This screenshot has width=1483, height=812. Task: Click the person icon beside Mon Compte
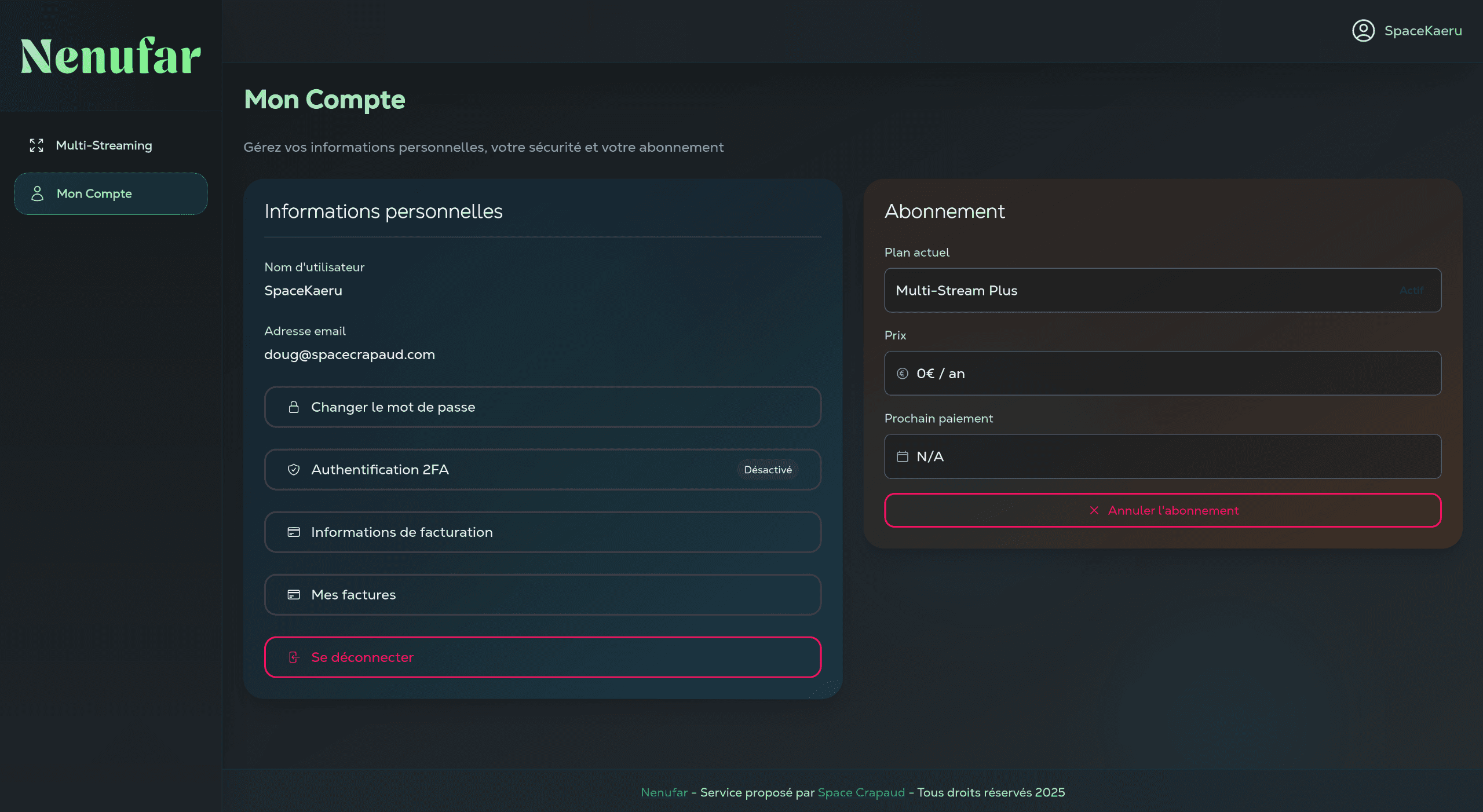click(x=38, y=193)
